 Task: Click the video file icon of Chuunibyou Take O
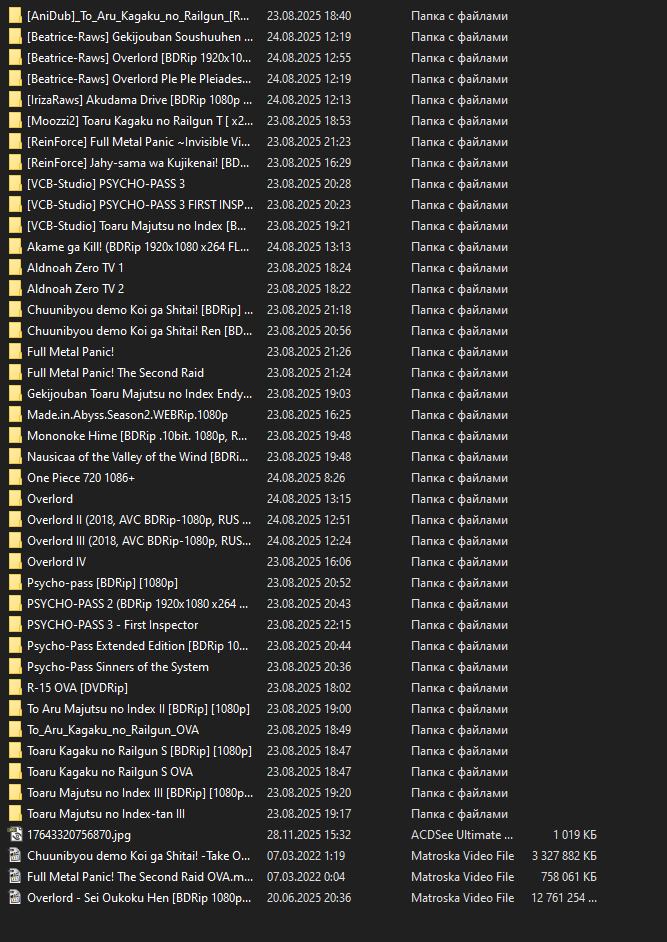coord(15,855)
